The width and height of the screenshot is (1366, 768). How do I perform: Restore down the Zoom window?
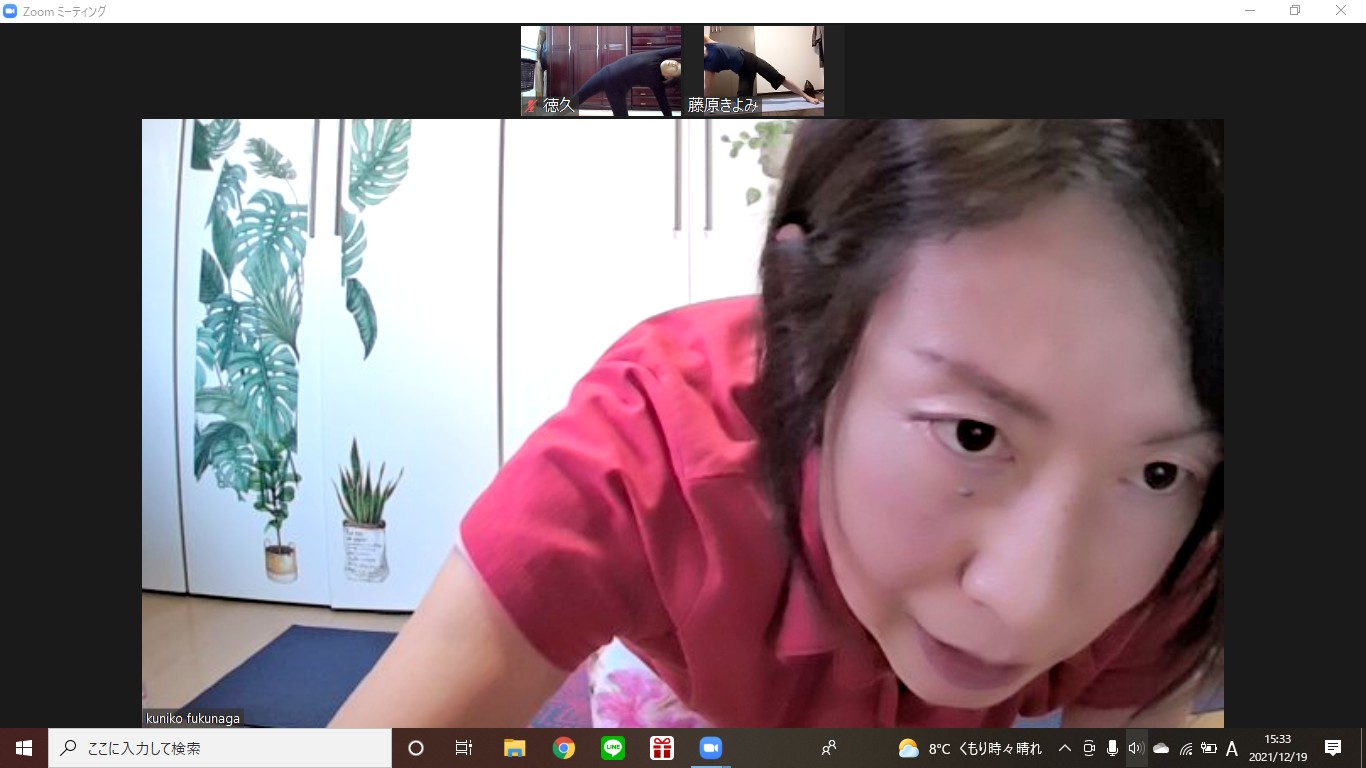pos(1295,11)
